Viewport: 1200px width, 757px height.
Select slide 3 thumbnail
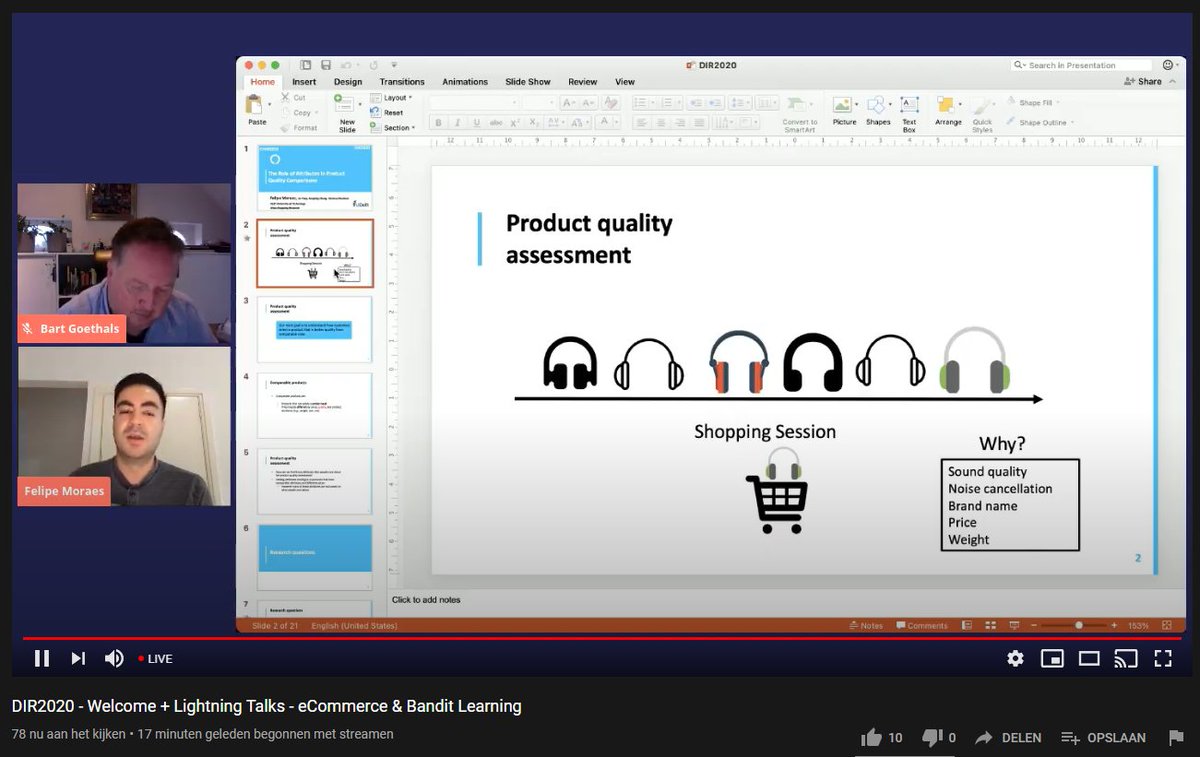click(x=315, y=330)
